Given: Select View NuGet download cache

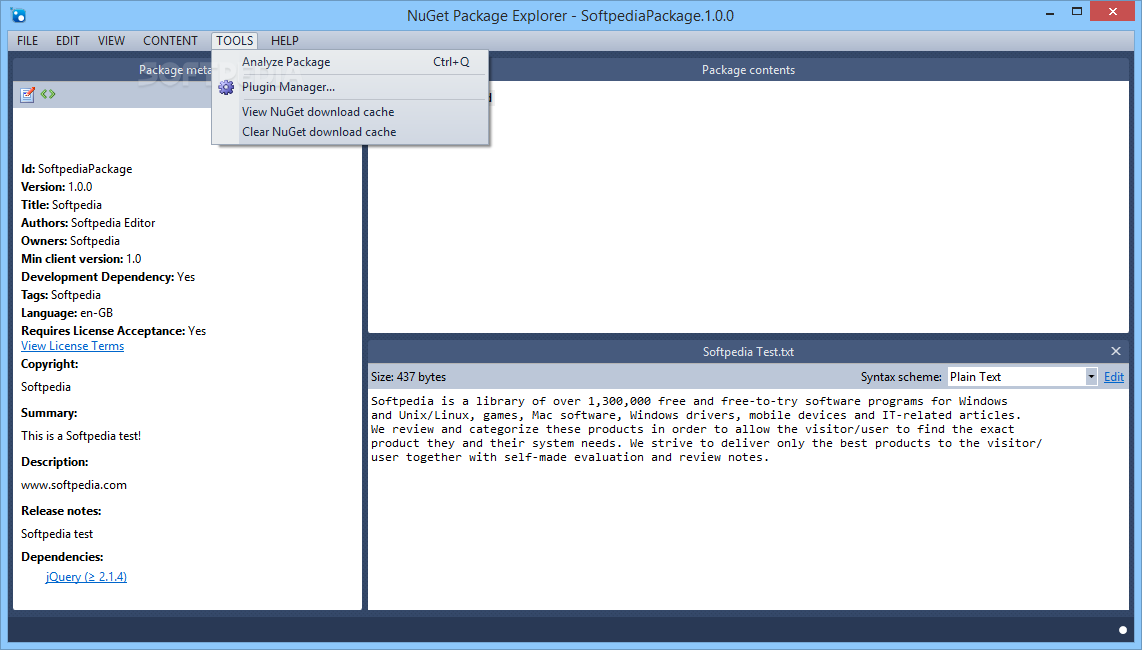Looking at the screenshot, I should point(351,111).
